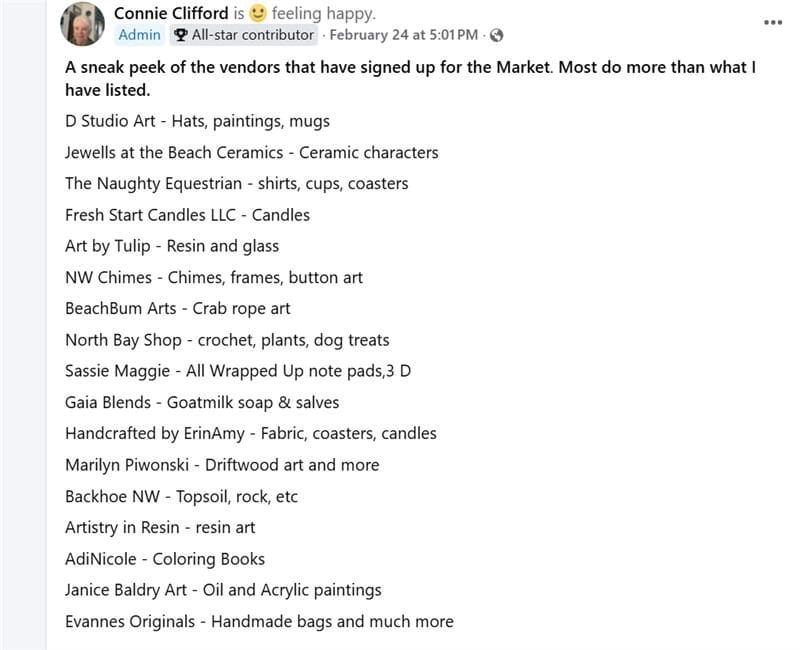
Task: Click the Admin badge
Action: 139,35
